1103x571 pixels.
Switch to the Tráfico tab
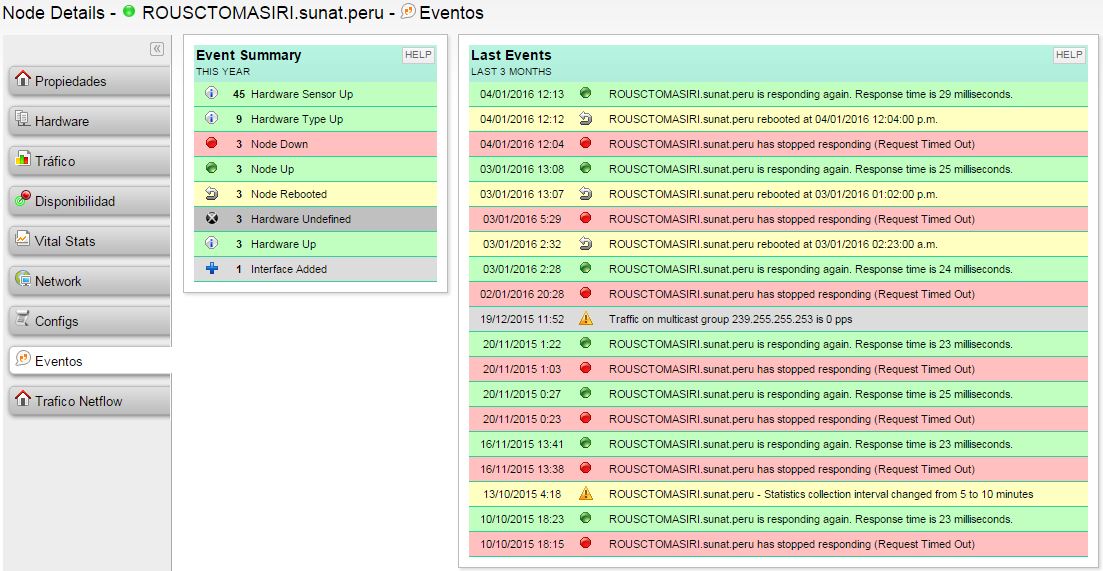click(x=89, y=161)
